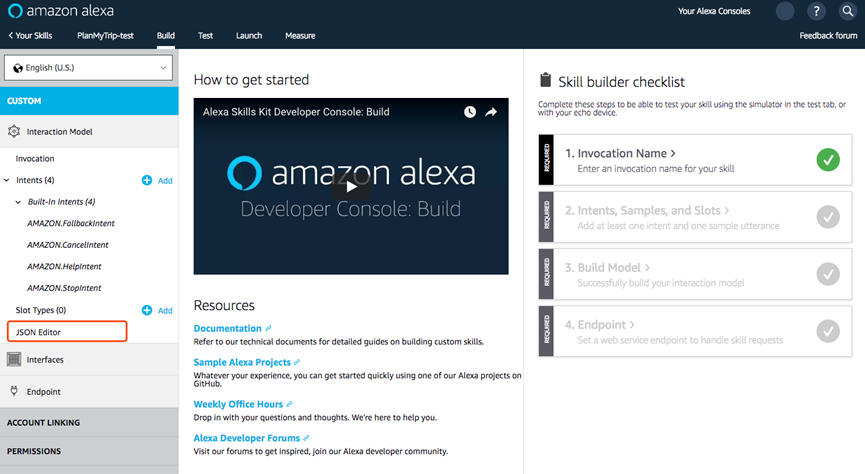
Task: Go back to Your Skills
Action: click(x=30, y=35)
